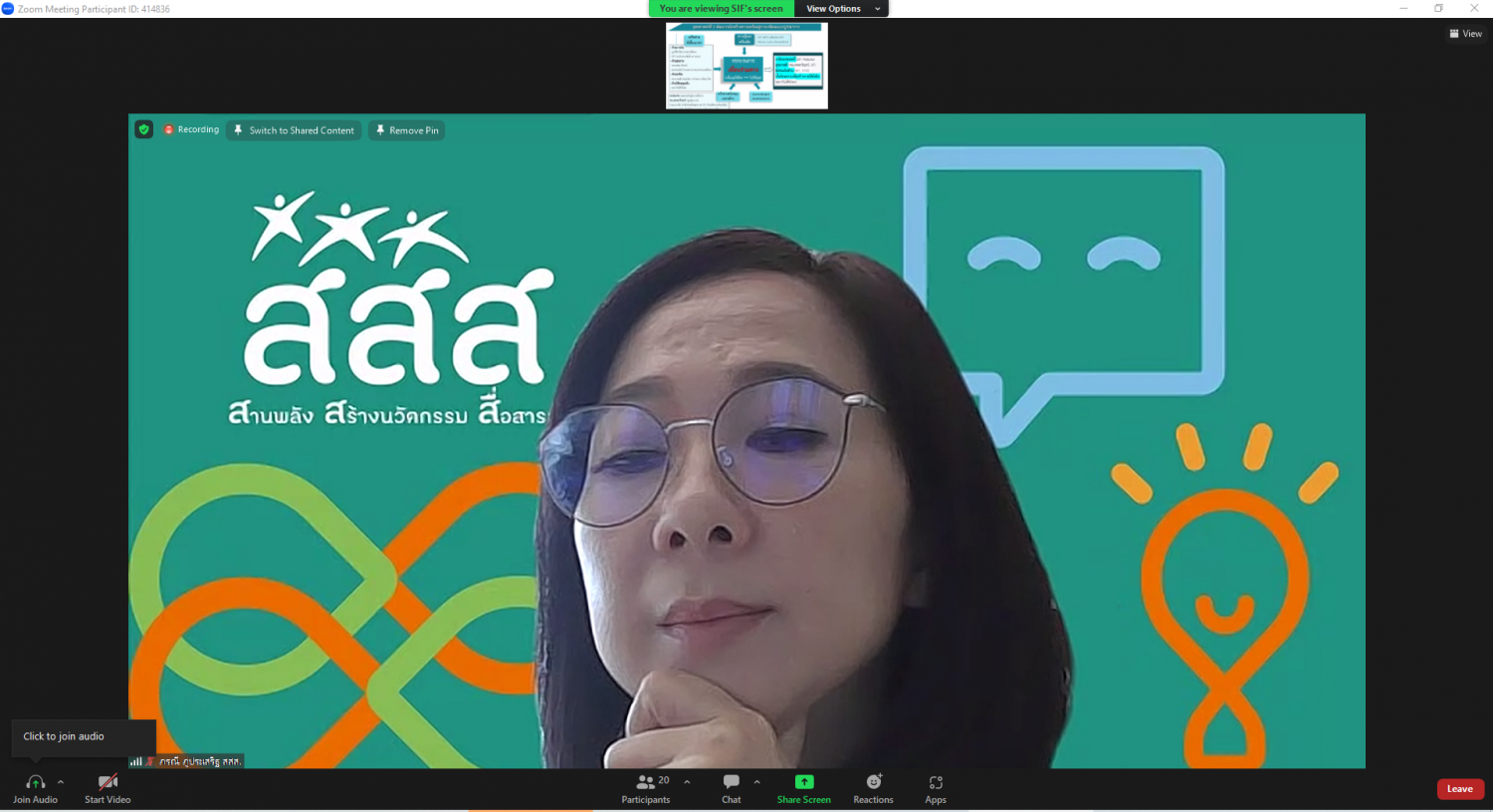Image resolution: width=1493 pixels, height=812 pixels.
Task: Click the Recording indicator
Action: pyautogui.click(x=192, y=129)
